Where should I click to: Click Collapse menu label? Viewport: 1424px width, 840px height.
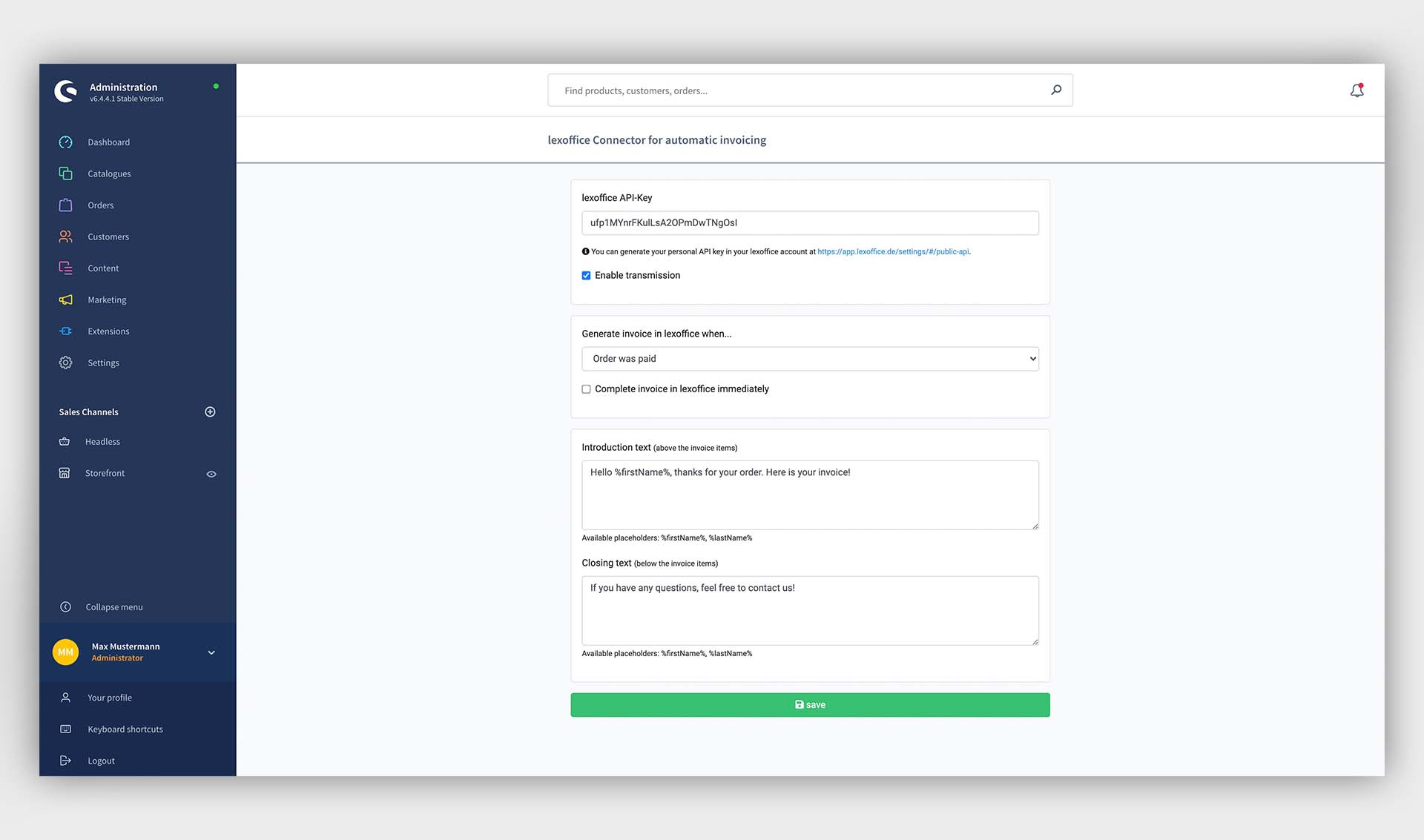coord(114,607)
